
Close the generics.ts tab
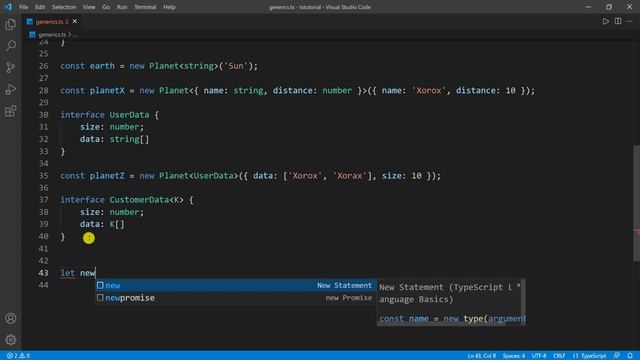[x=75, y=21]
